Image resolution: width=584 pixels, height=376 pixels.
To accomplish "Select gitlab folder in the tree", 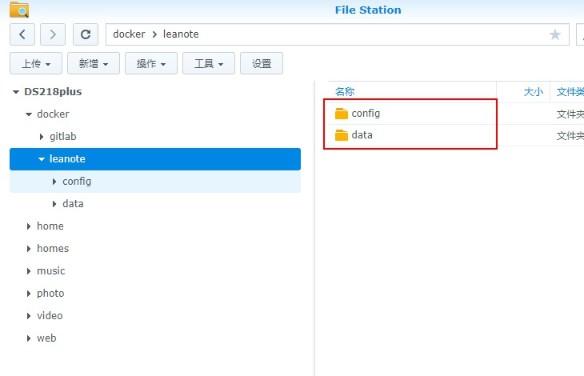I will pos(63,137).
